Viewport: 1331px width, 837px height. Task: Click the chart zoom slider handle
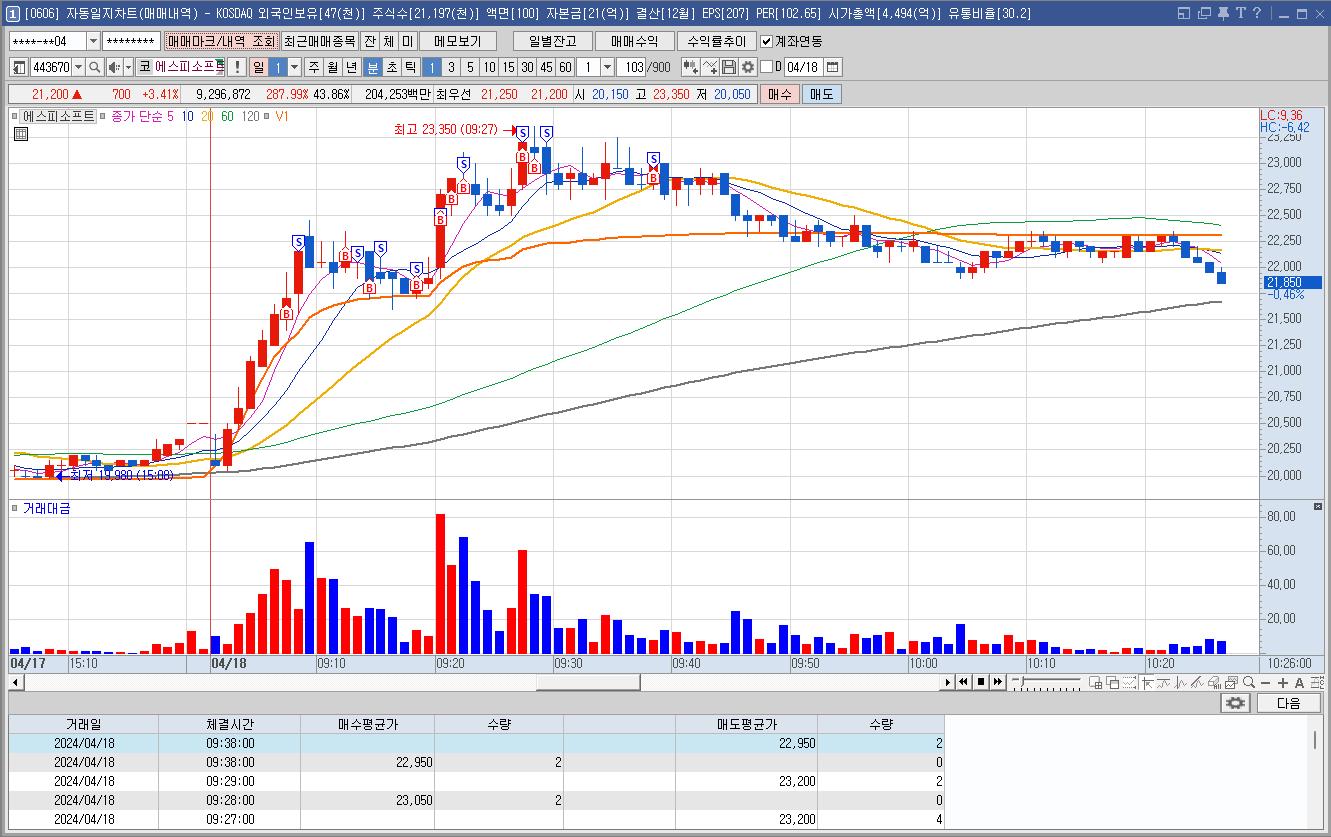[x=1021, y=681]
